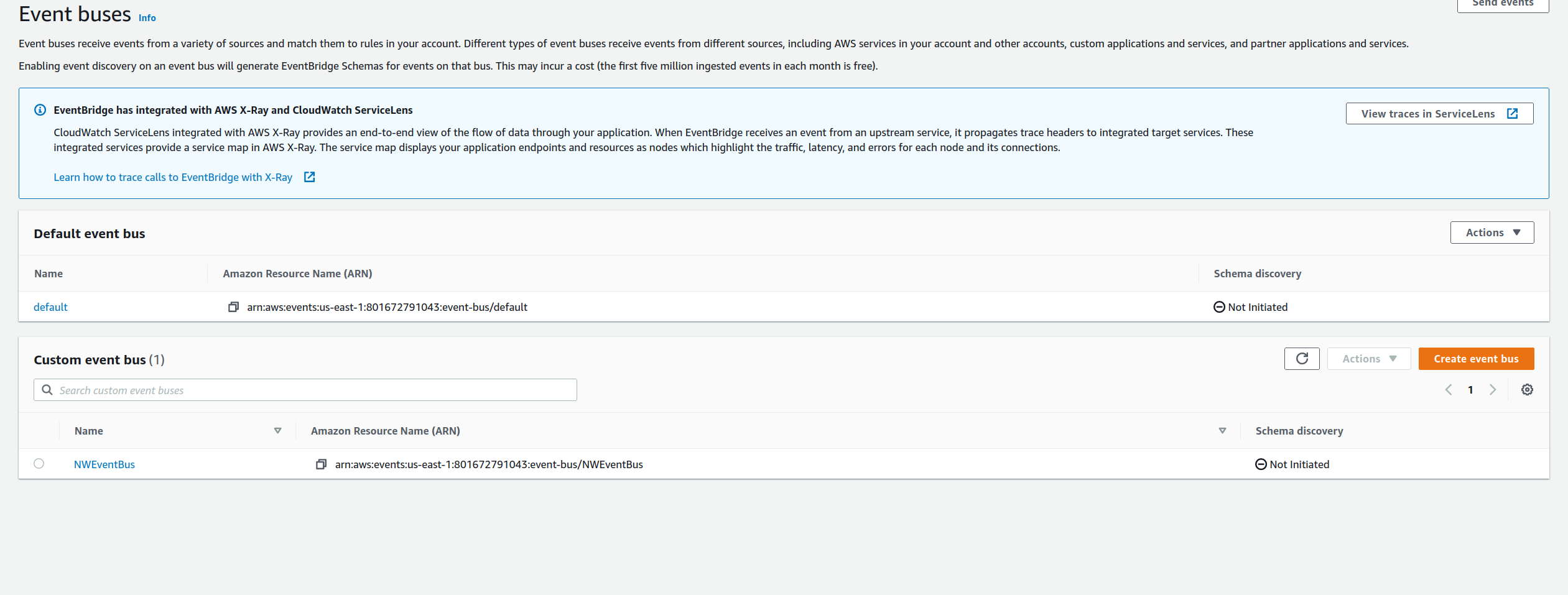Open Learn how to trace calls link
Screen dimensions: 1568x595
pos(173,177)
